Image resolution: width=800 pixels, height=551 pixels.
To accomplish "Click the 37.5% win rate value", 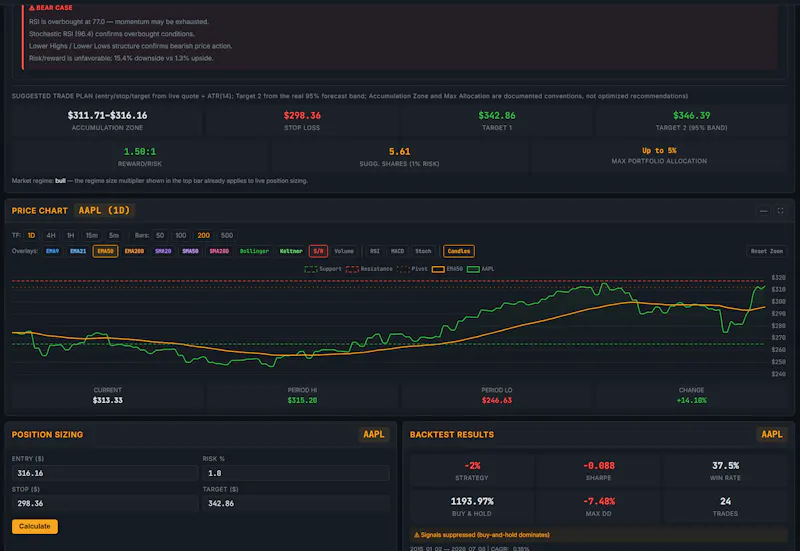I will (725, 465).
